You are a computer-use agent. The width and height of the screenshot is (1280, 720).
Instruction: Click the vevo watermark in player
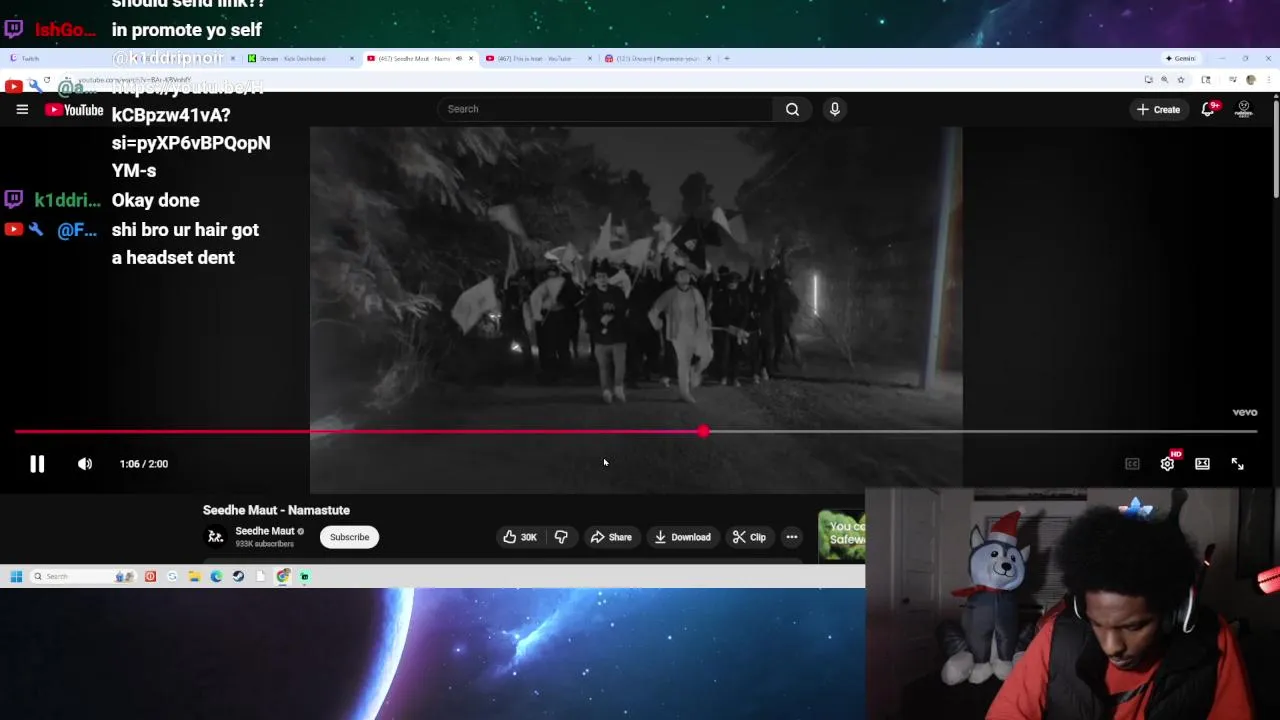point(1244,412)
